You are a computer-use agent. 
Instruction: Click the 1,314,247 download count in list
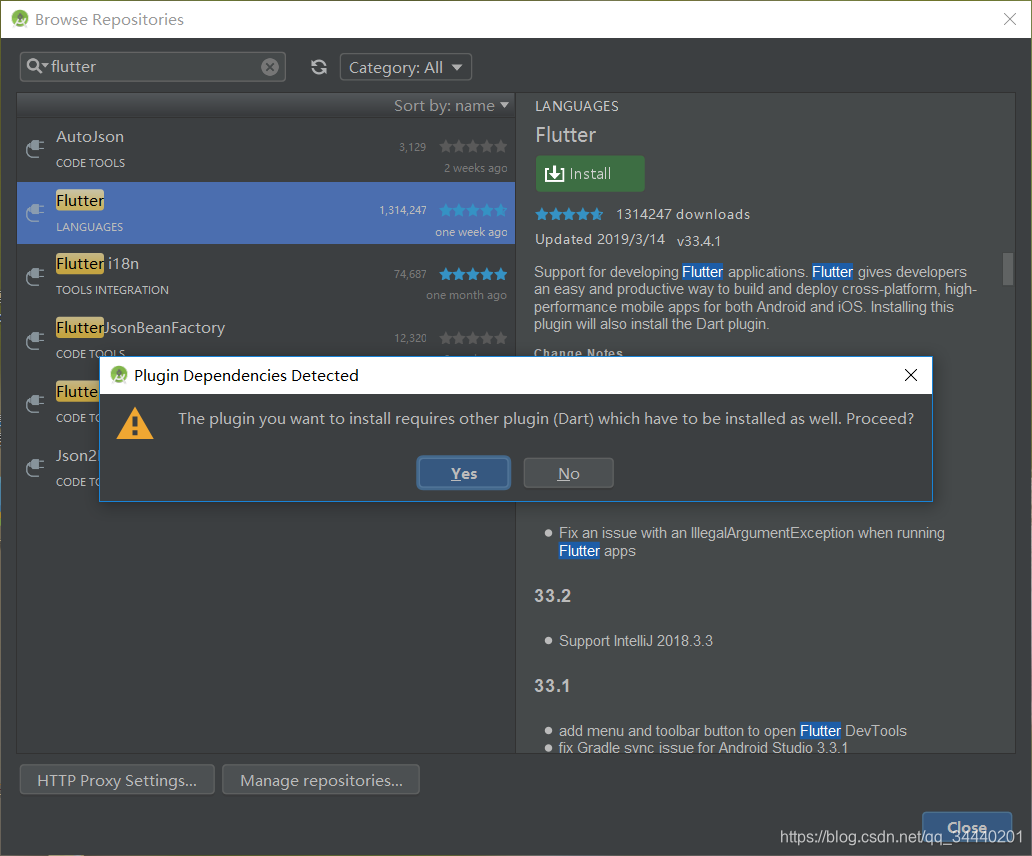[x=403, y=210]
